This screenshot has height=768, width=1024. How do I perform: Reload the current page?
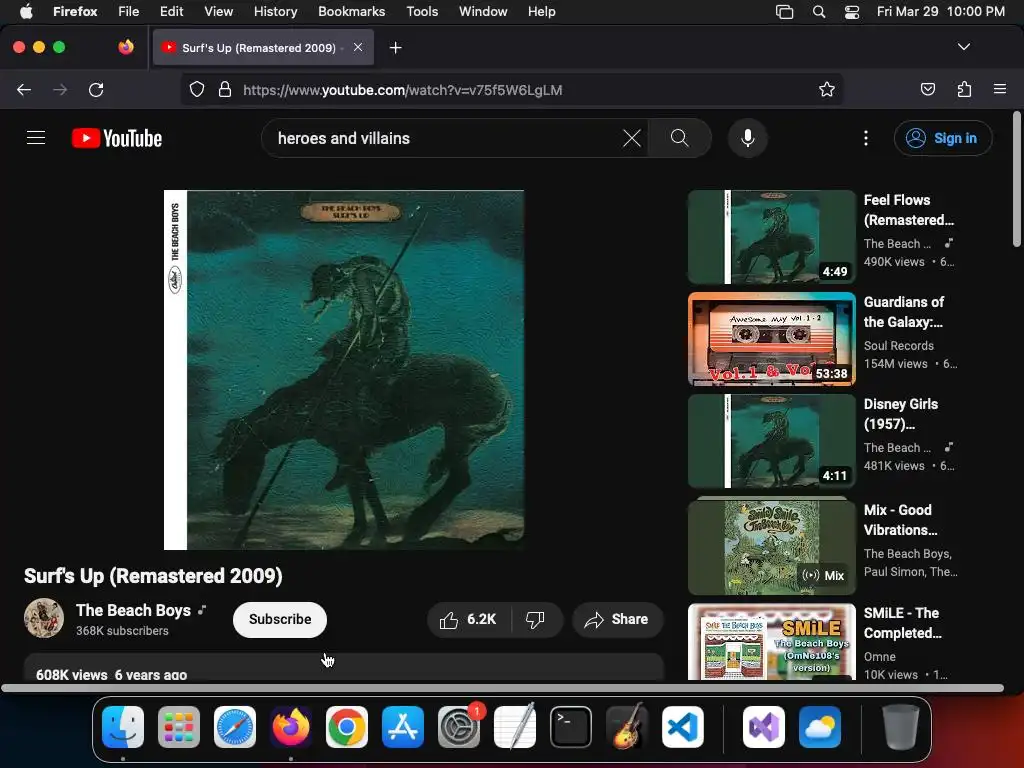click(x=96, y=89)
